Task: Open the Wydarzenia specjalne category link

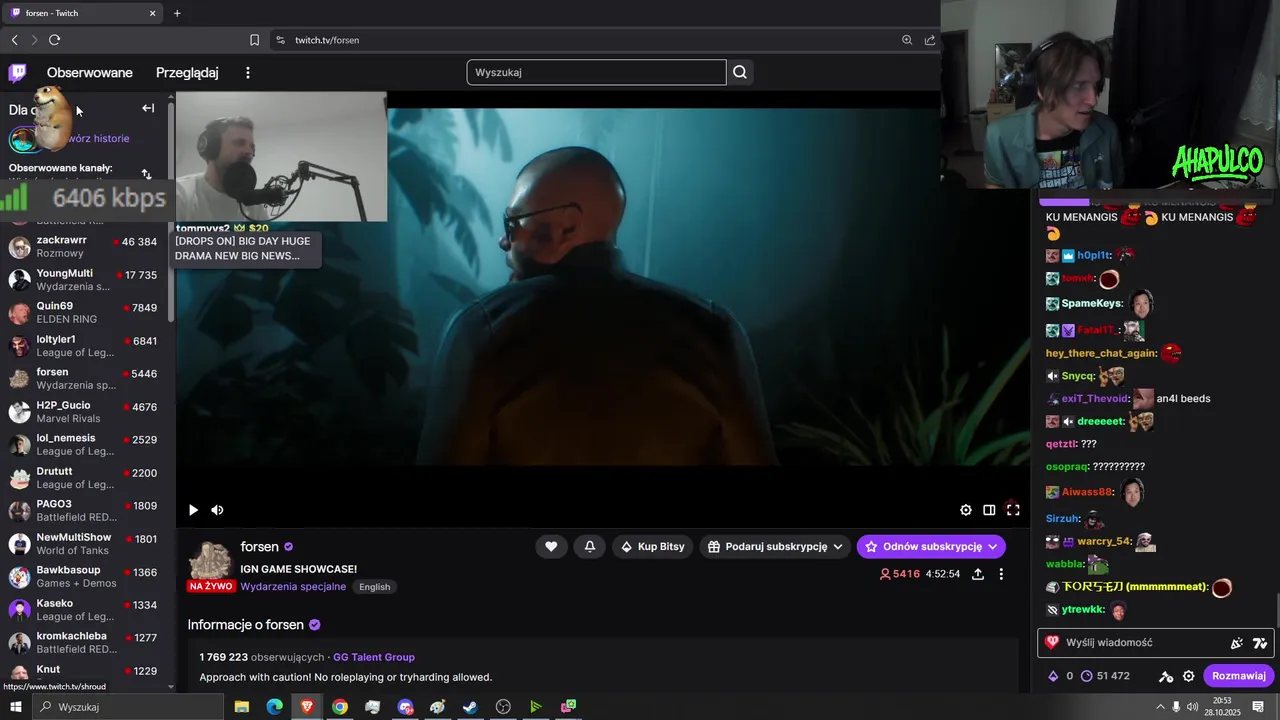Action: pos(293,587)
